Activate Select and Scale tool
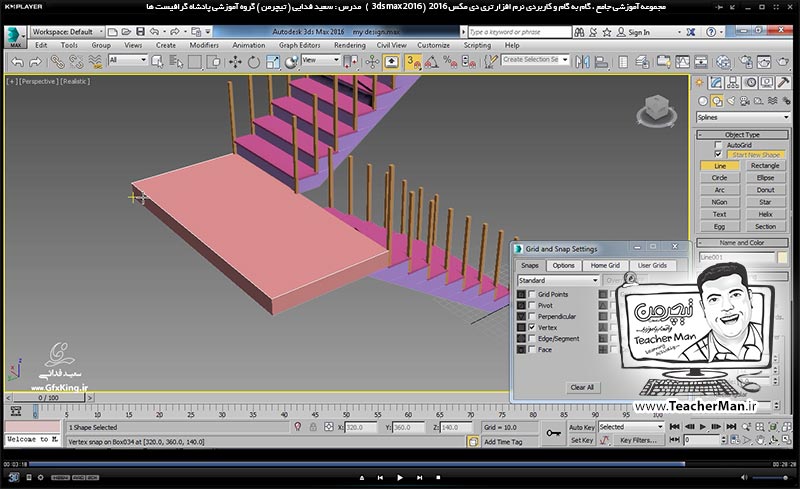Viewport: 800px width, 489px height. [x=272, y=62]
